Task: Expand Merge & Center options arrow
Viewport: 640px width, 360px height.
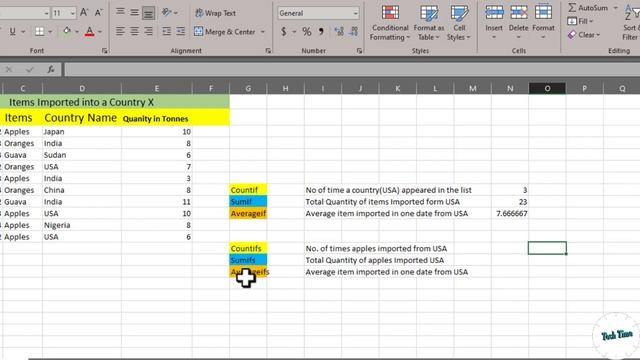Action: click(x=263, y=32)
